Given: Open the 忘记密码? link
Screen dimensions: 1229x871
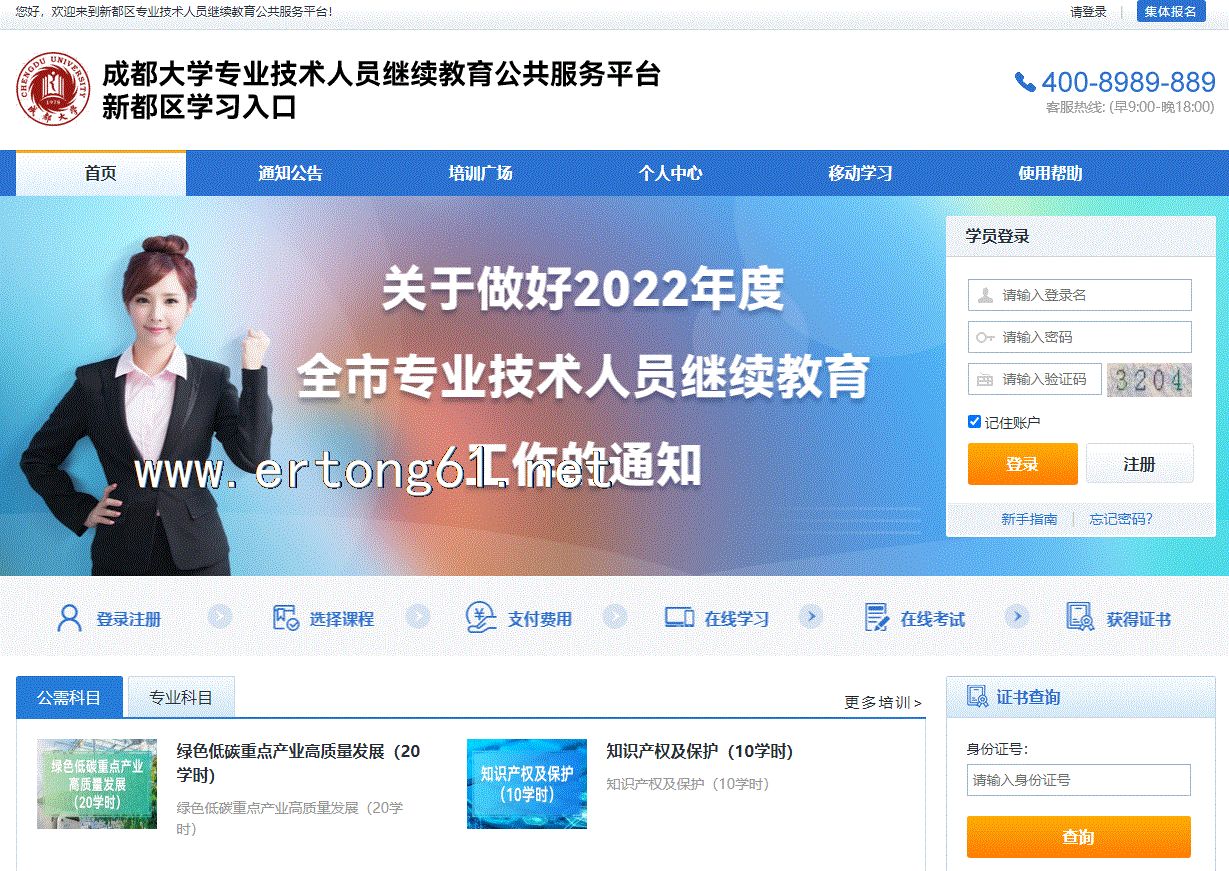Looking at the screenshot, I should click(x=1121, y=519).
